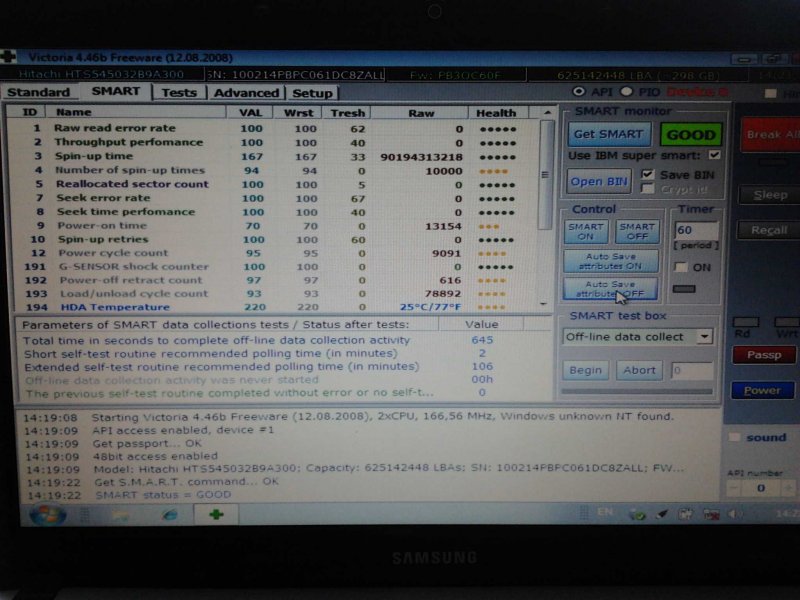The image size is (800, 600).
Task: Uncheck the Save BIN checkbox
Action: pyautogui.click(x=648, y=174)
